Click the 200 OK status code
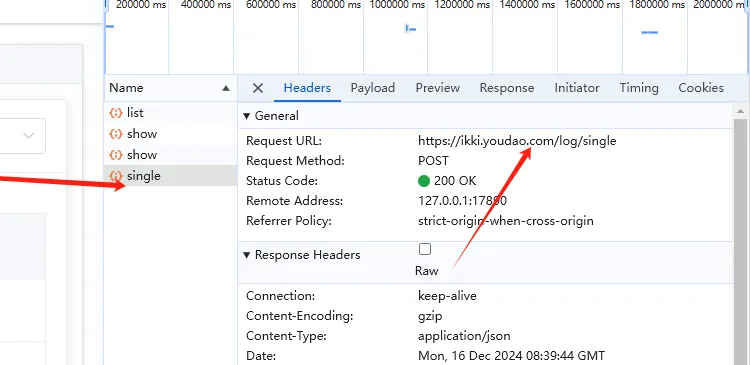Viewport: 750px width, 365px height. (455, 181)
